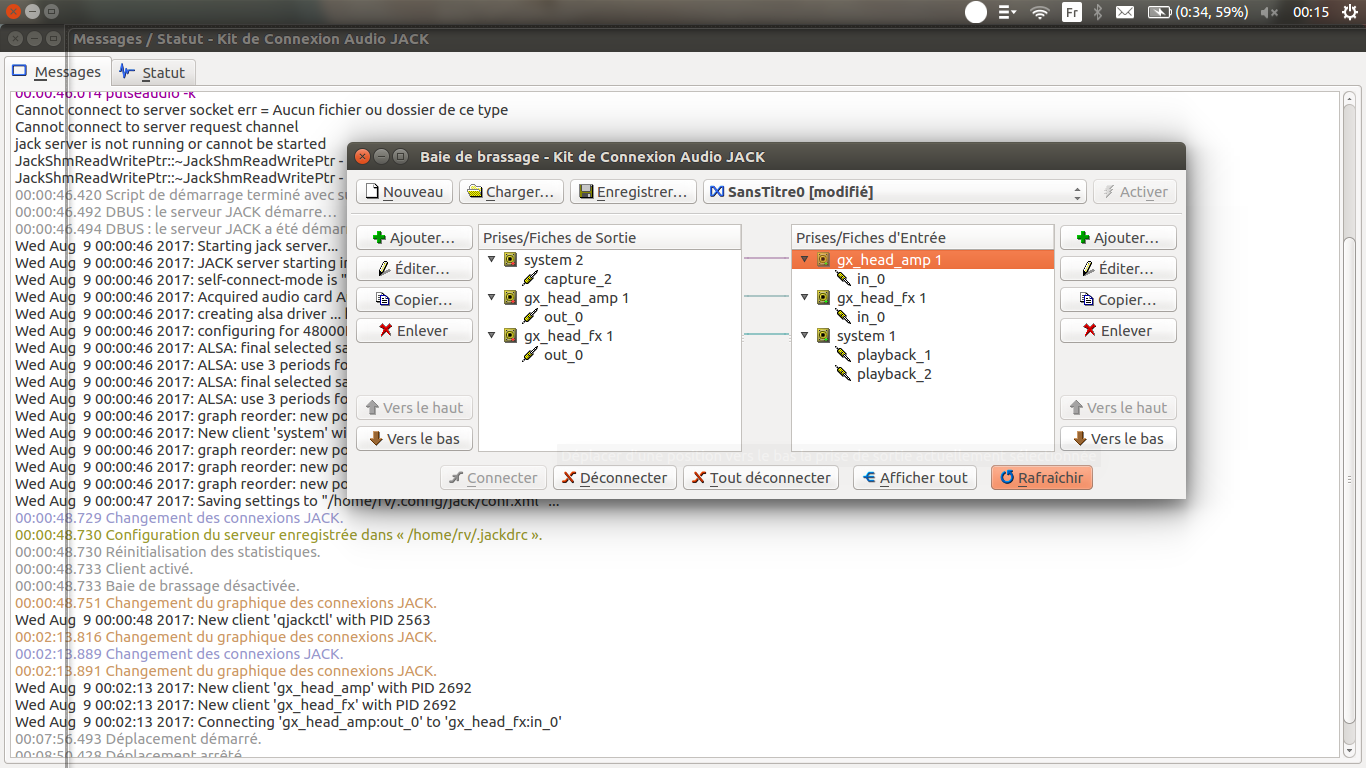Screen dimensions: 1366x768
Task: Click the log line "Client activé."
Action: [x=104, y=569]
